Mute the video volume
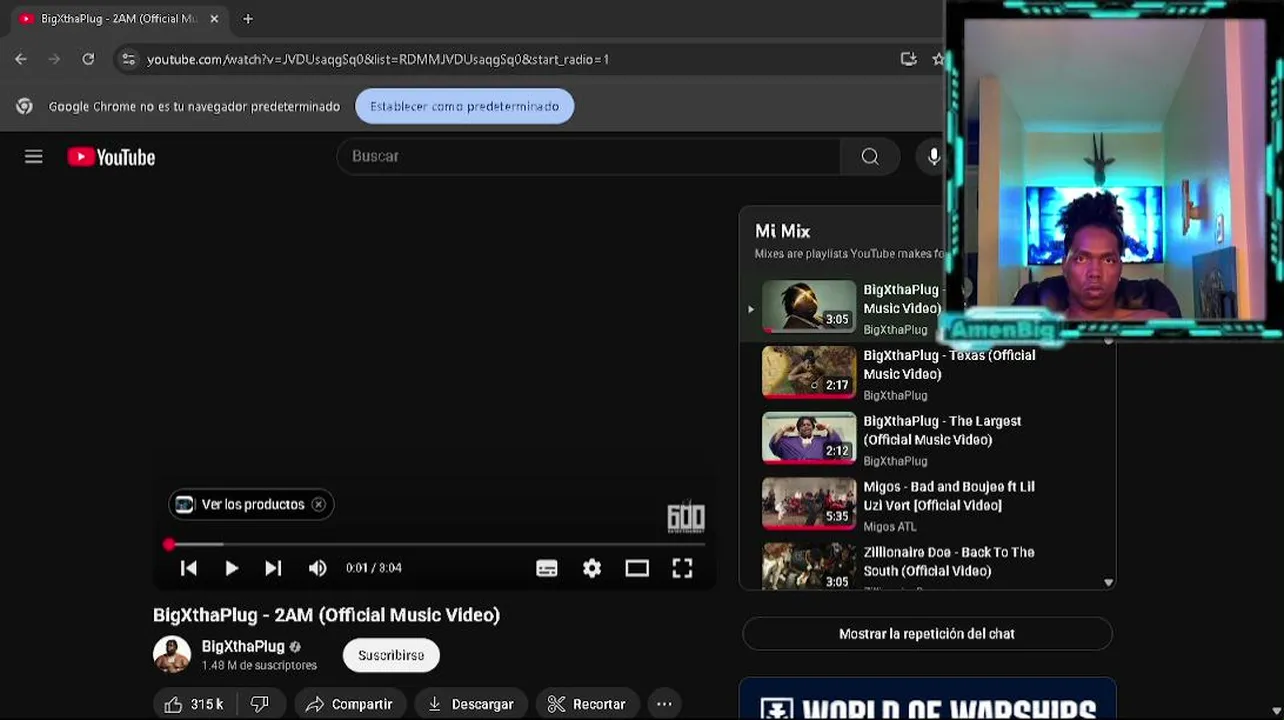This screenshot has height=720, width=1284. (x=318, y=568)
